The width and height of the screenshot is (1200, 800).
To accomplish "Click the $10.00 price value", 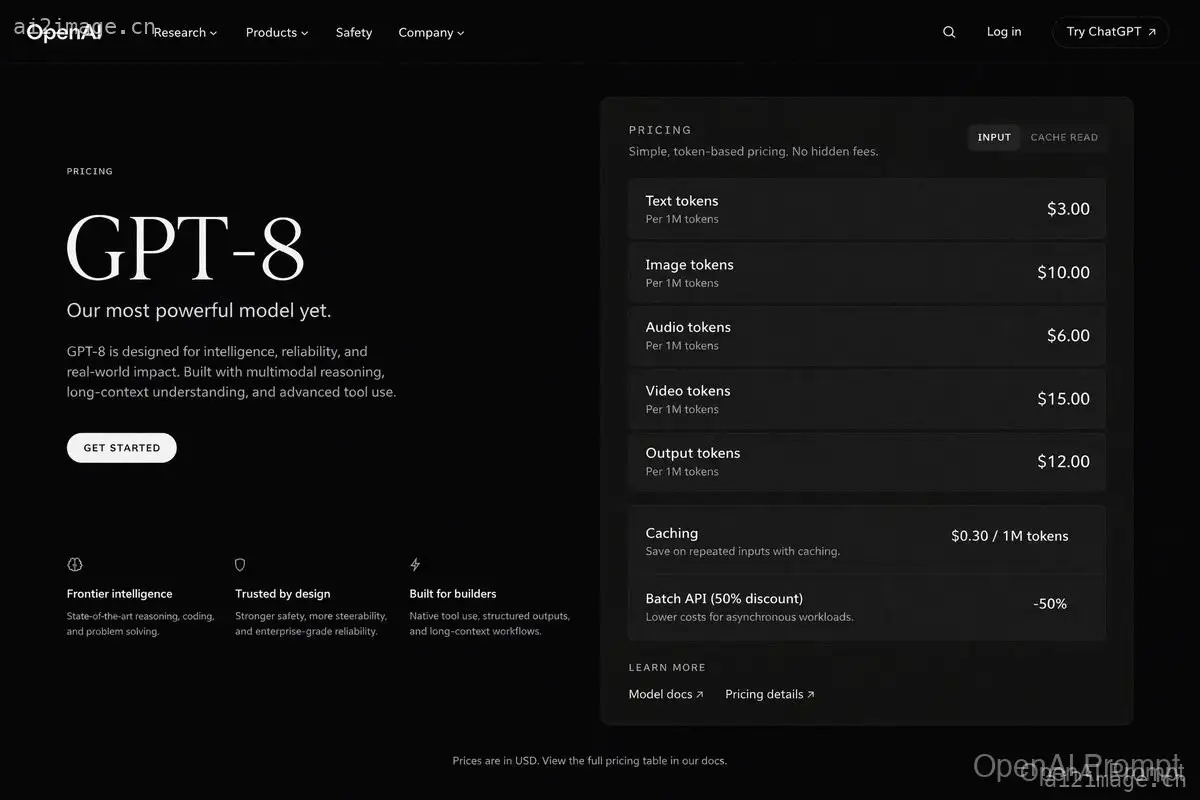I will coord(1063,272).
